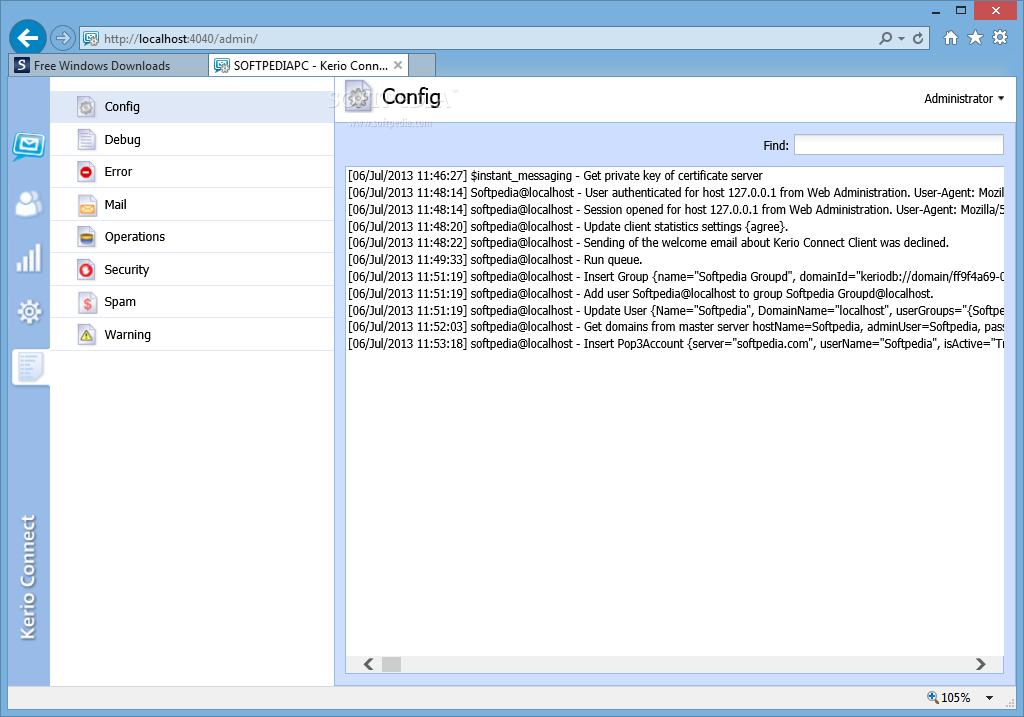Click the log scrollbar right arrow

(980, 664)
